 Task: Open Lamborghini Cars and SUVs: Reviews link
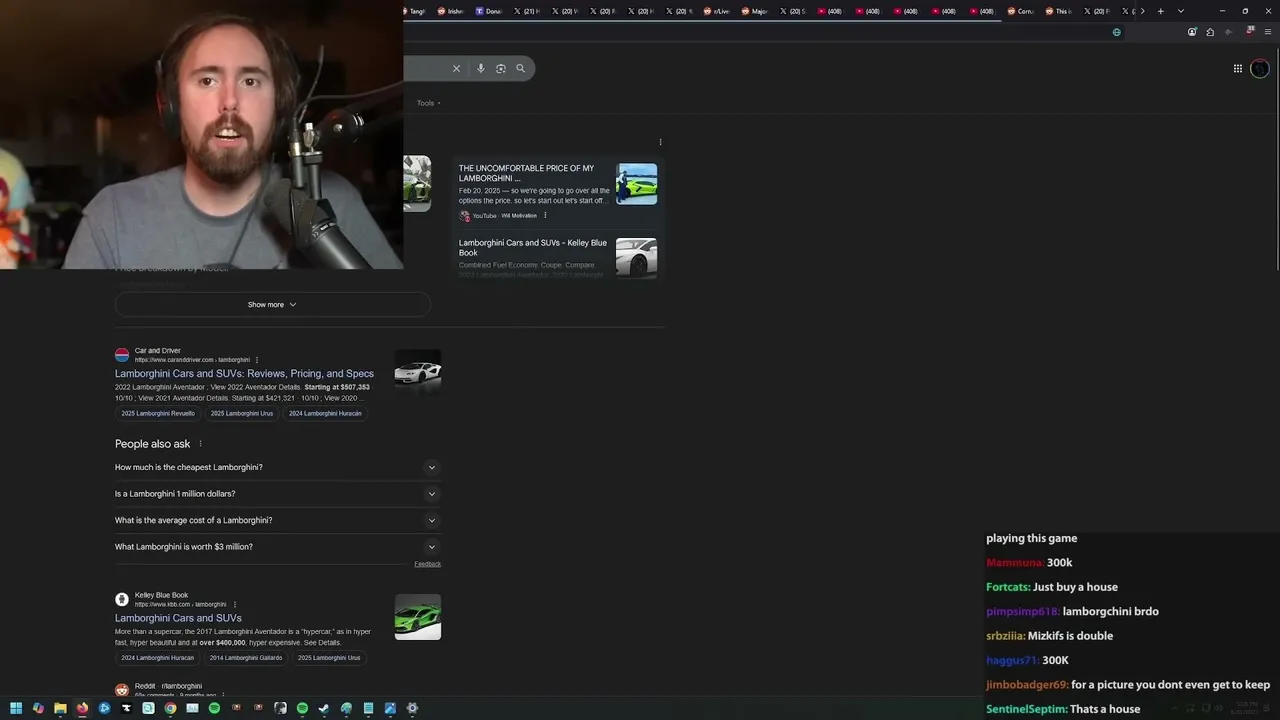[244, 374]
